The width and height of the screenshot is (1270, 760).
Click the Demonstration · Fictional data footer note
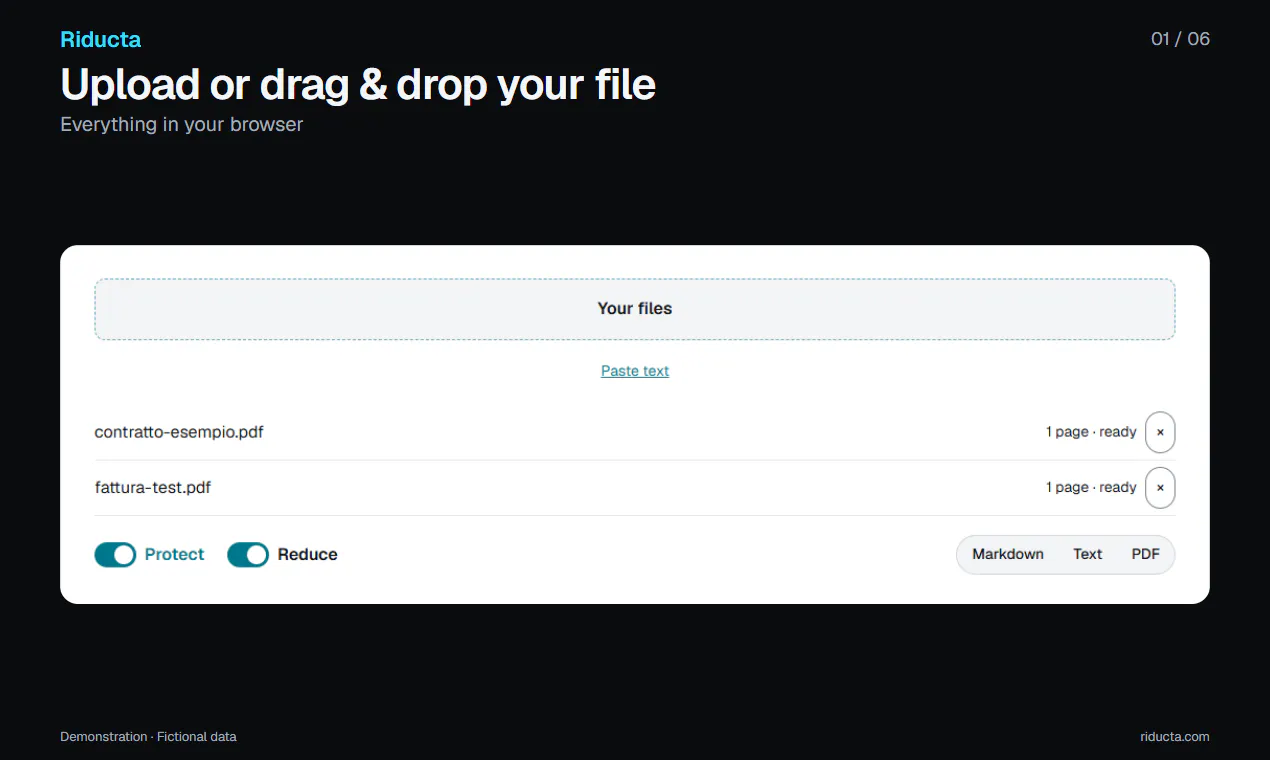tap(148, 737)
